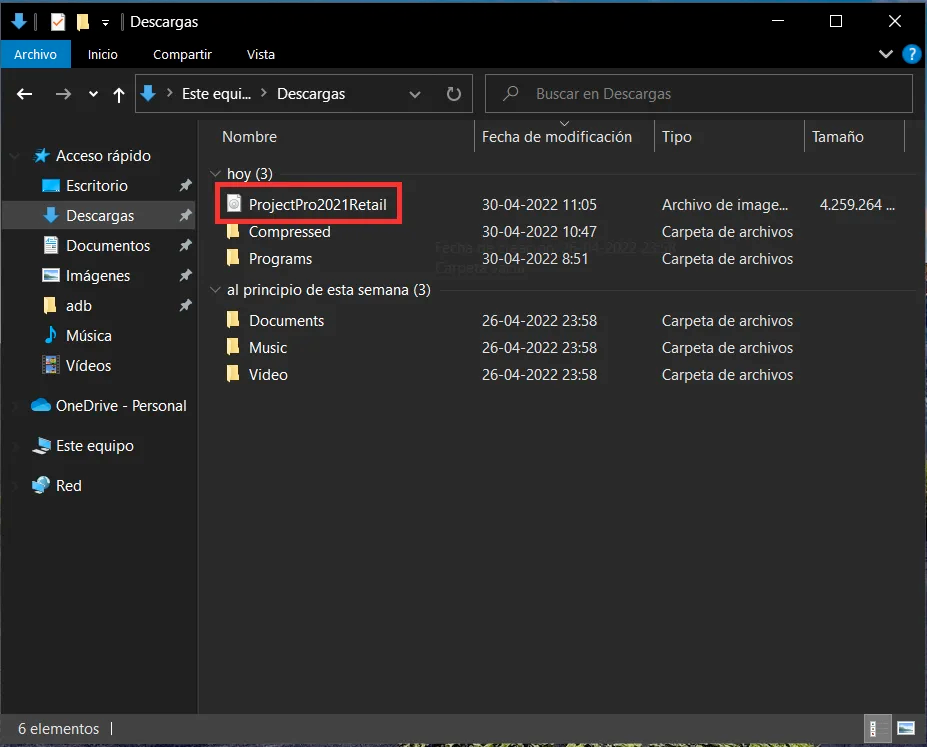
Task: Select Imágenes in the navigation pane
Action: click(98, 275)
